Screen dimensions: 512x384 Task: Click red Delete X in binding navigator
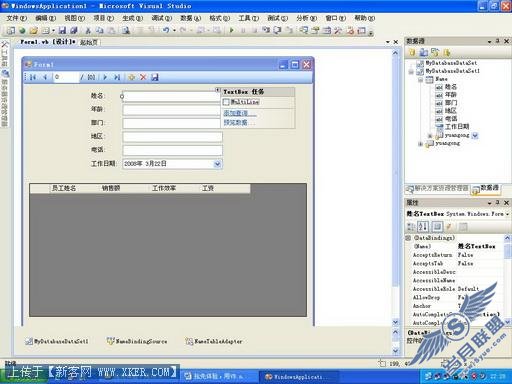pos(143,77)
